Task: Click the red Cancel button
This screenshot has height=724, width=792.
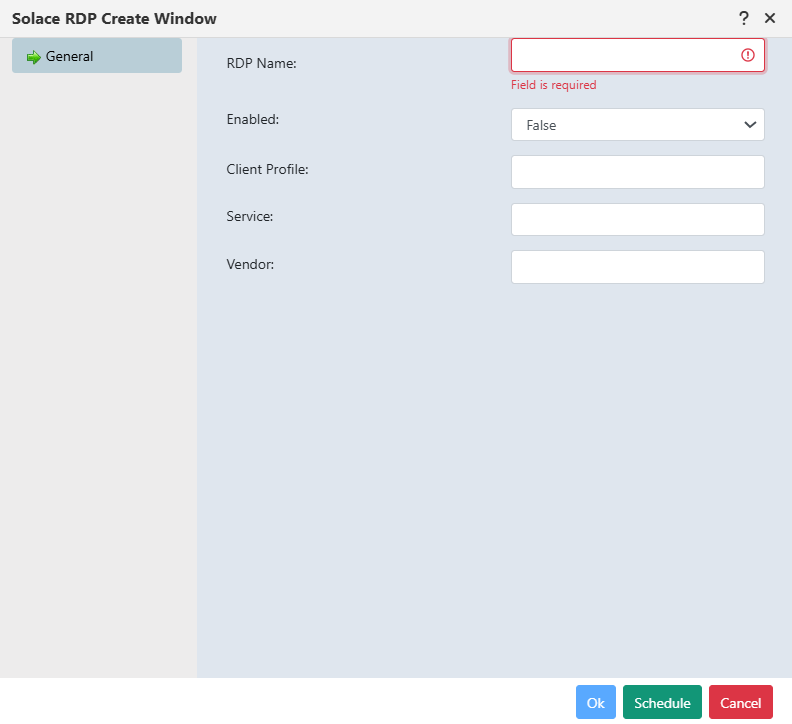Action: [x=740, y=702]
